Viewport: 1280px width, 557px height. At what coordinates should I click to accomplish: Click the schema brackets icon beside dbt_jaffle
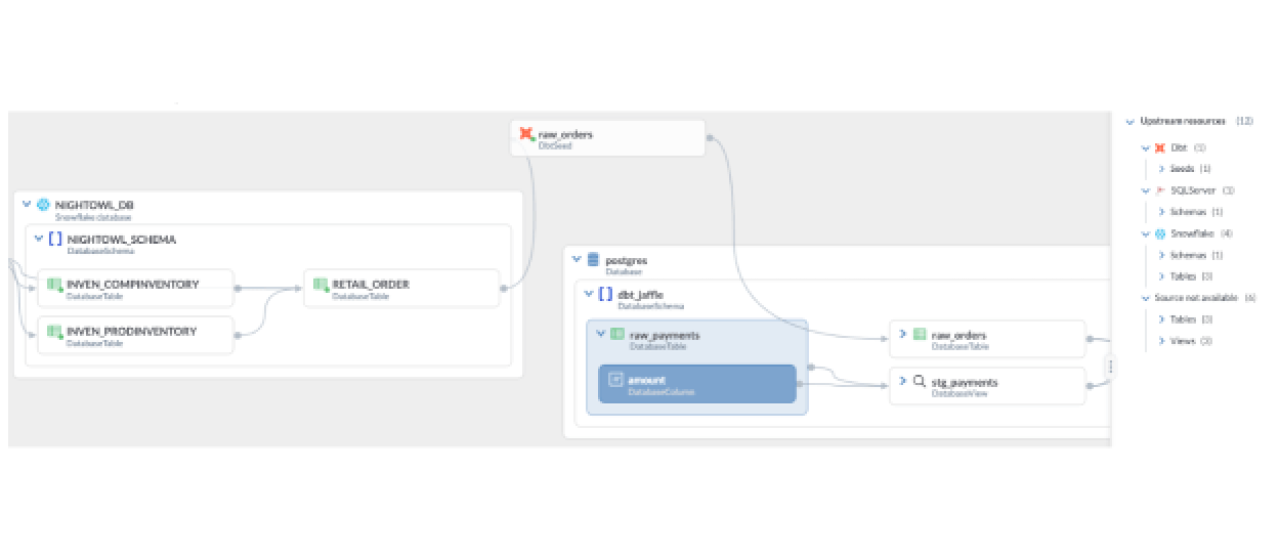click(x=605, y=294)
